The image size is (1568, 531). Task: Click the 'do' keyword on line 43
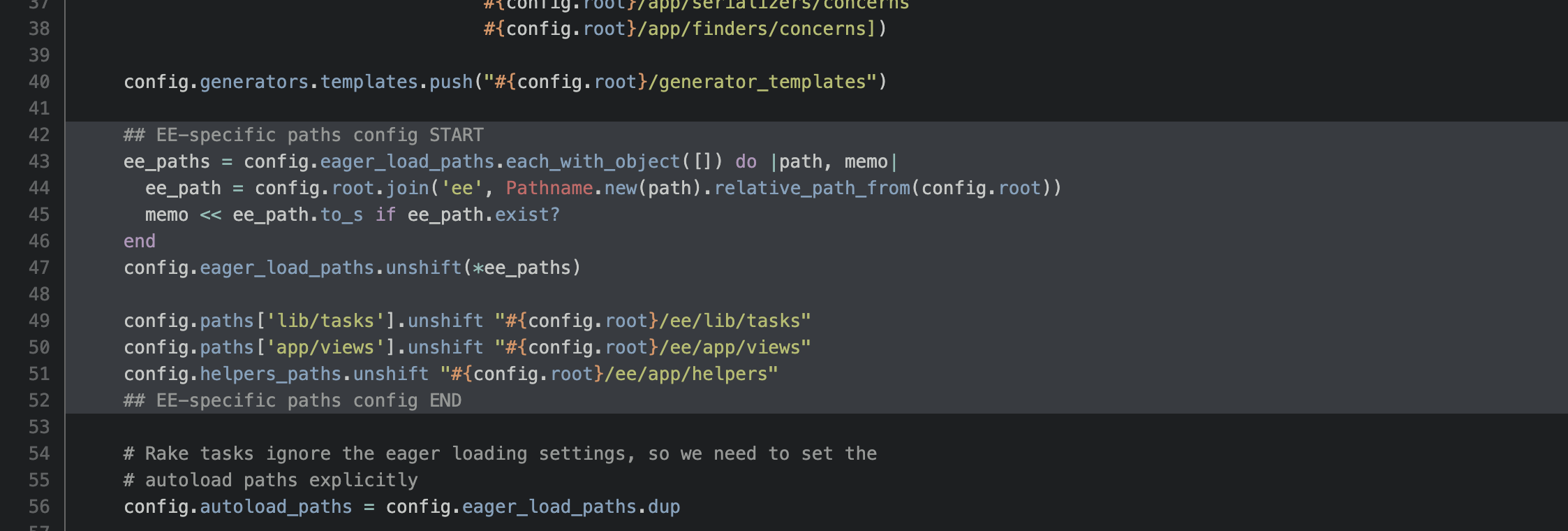point(746,161)
